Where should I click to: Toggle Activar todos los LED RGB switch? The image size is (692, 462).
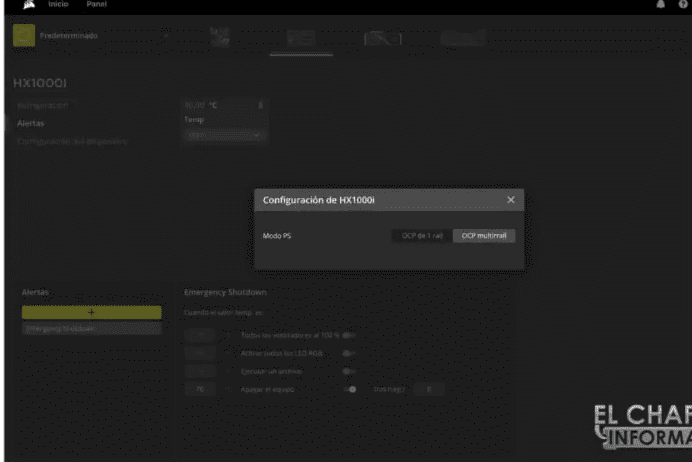349,353
